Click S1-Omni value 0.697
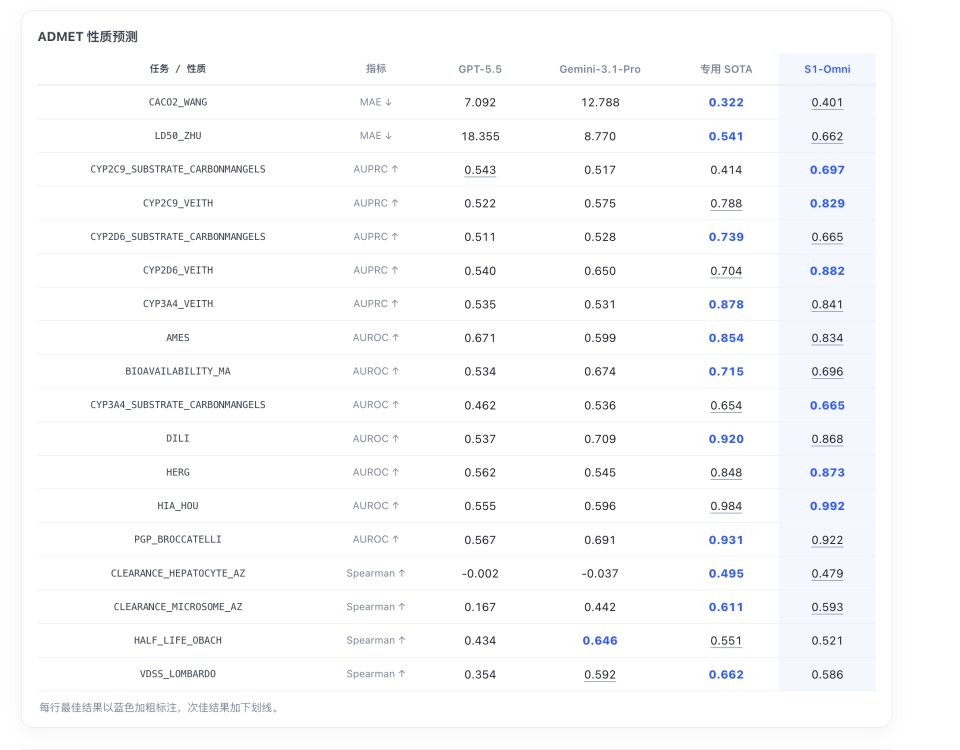This screenshot has width=960, height=750. (827, 170)
